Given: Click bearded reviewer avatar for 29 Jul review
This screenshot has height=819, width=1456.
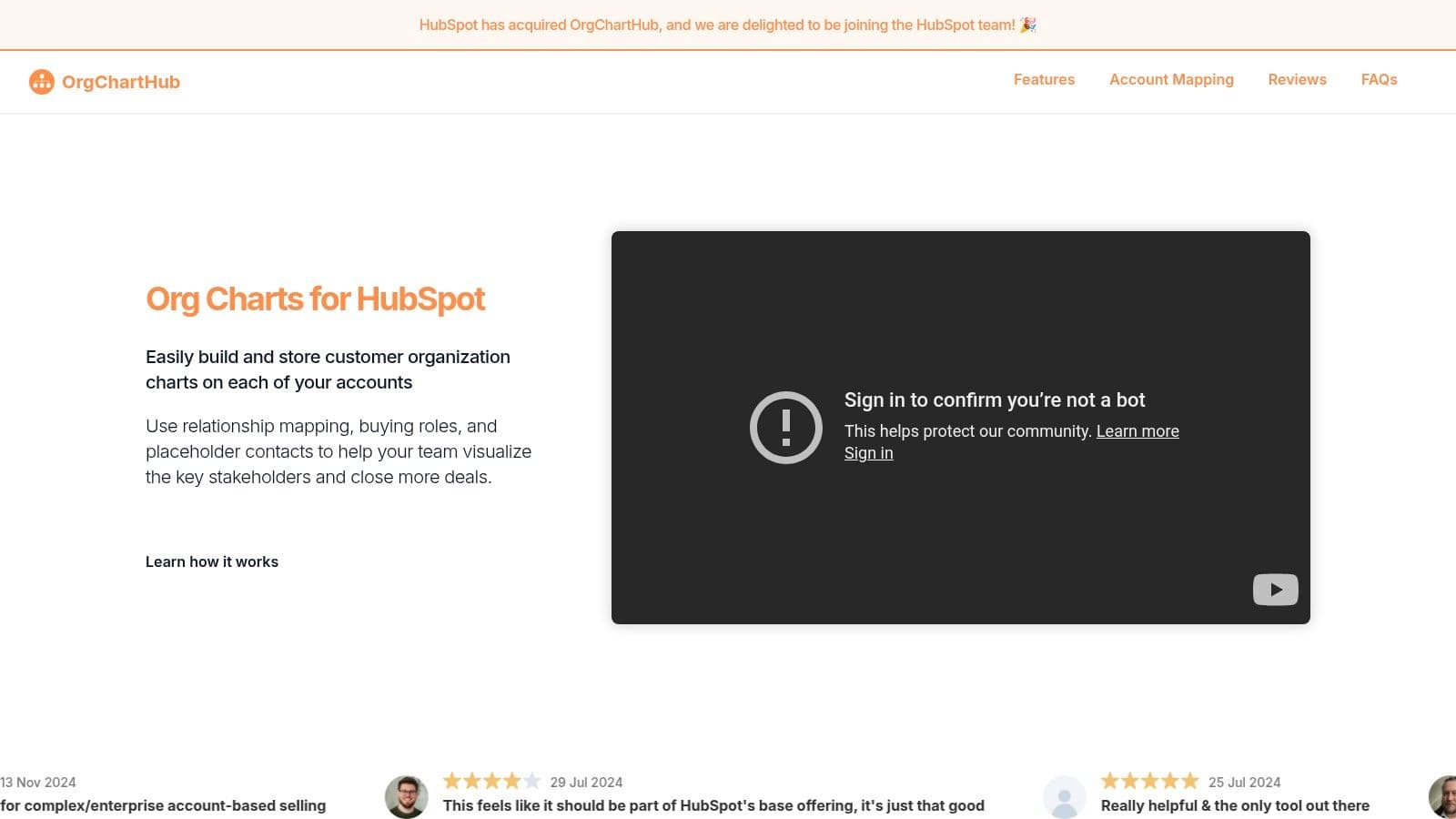Looking at the screenshot, I should (x=406, y=797).
